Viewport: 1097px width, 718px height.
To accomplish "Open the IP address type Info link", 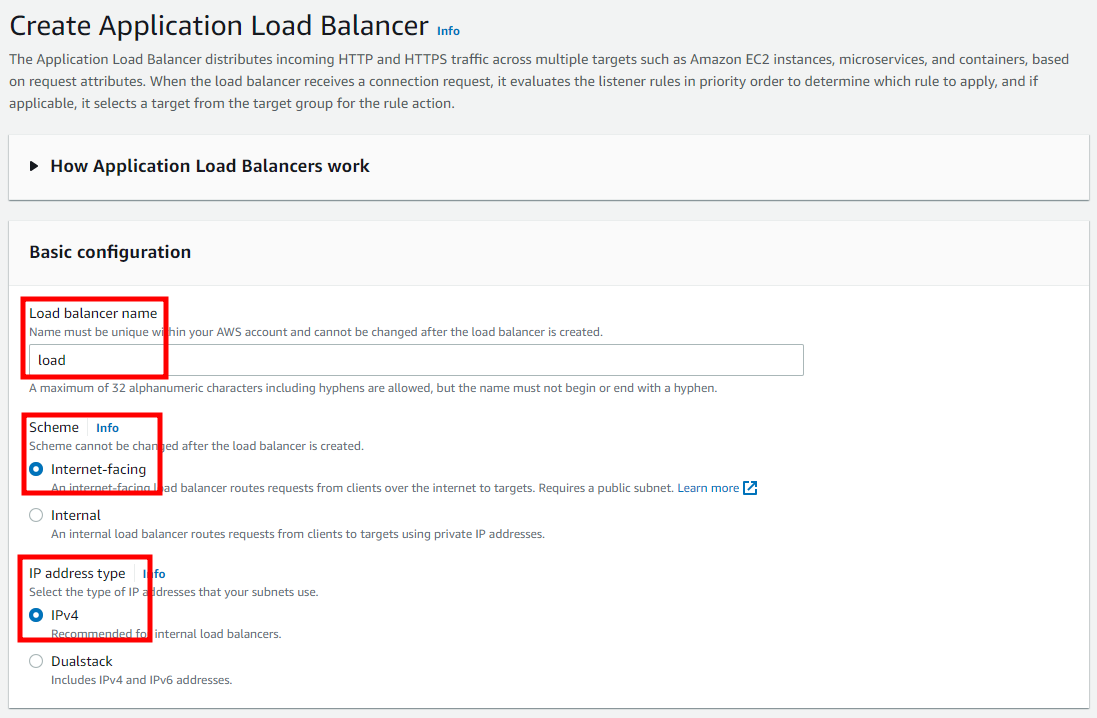I will tap(154, 574).
